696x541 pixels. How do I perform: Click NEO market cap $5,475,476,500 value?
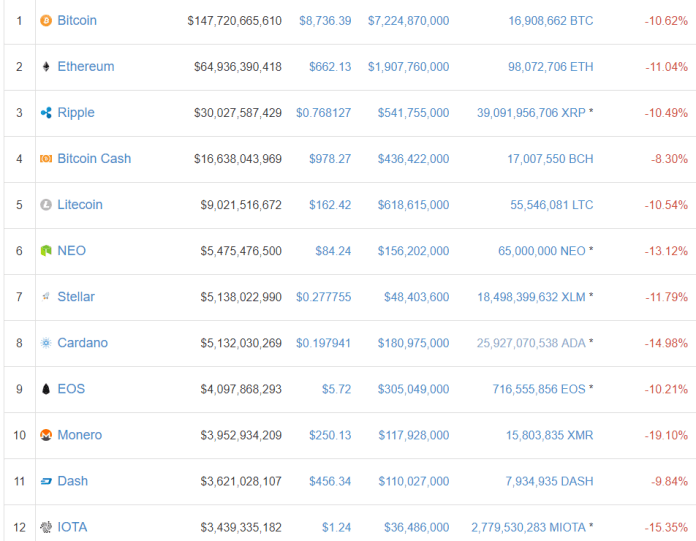coord(241,251)
